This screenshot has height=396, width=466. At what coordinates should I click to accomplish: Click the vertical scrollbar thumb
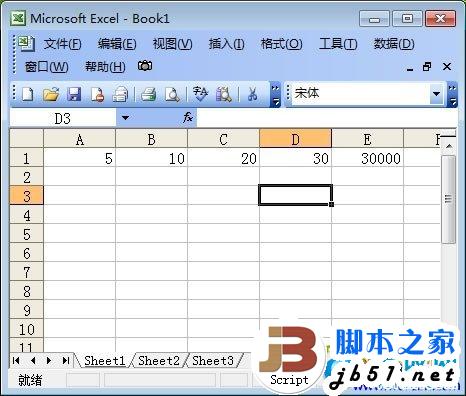pos(449,199)
